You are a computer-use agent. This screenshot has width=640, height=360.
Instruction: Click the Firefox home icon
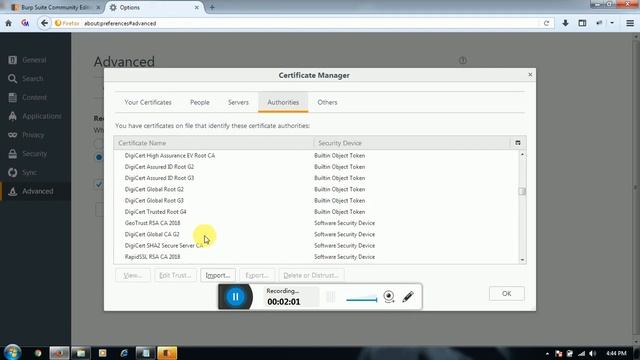click(x=9, y=23)
